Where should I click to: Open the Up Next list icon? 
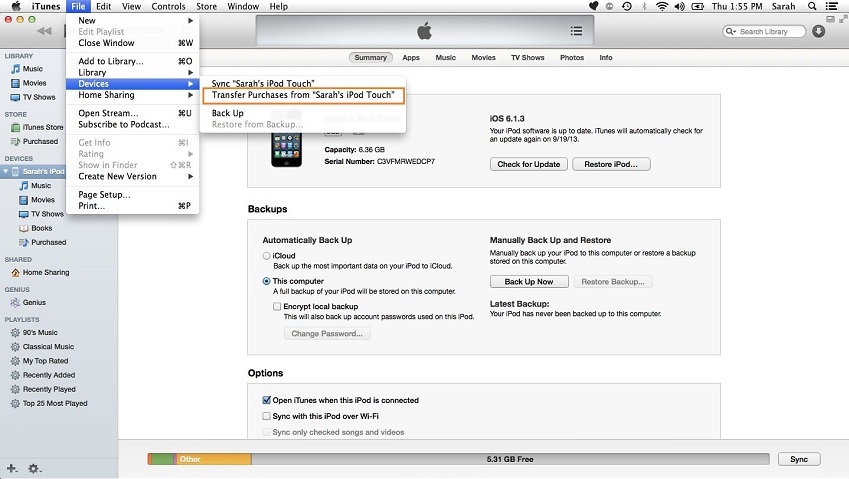pos(575,31)
